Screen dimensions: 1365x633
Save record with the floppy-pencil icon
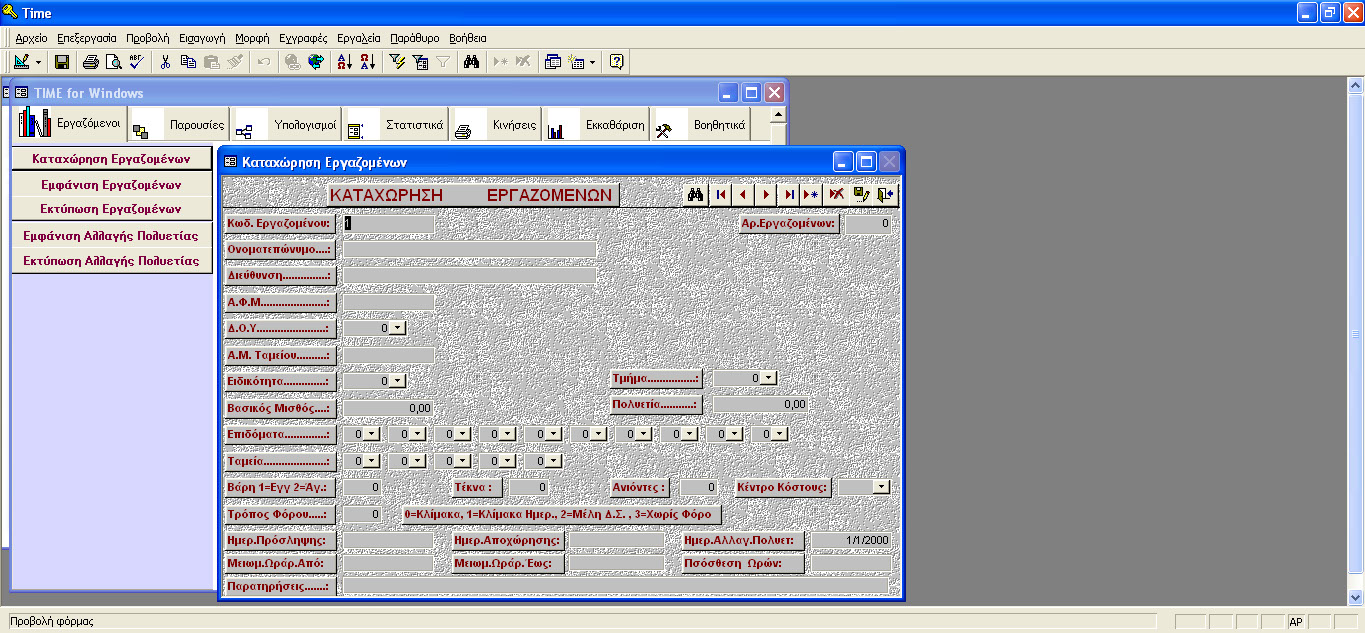[862, 195]
